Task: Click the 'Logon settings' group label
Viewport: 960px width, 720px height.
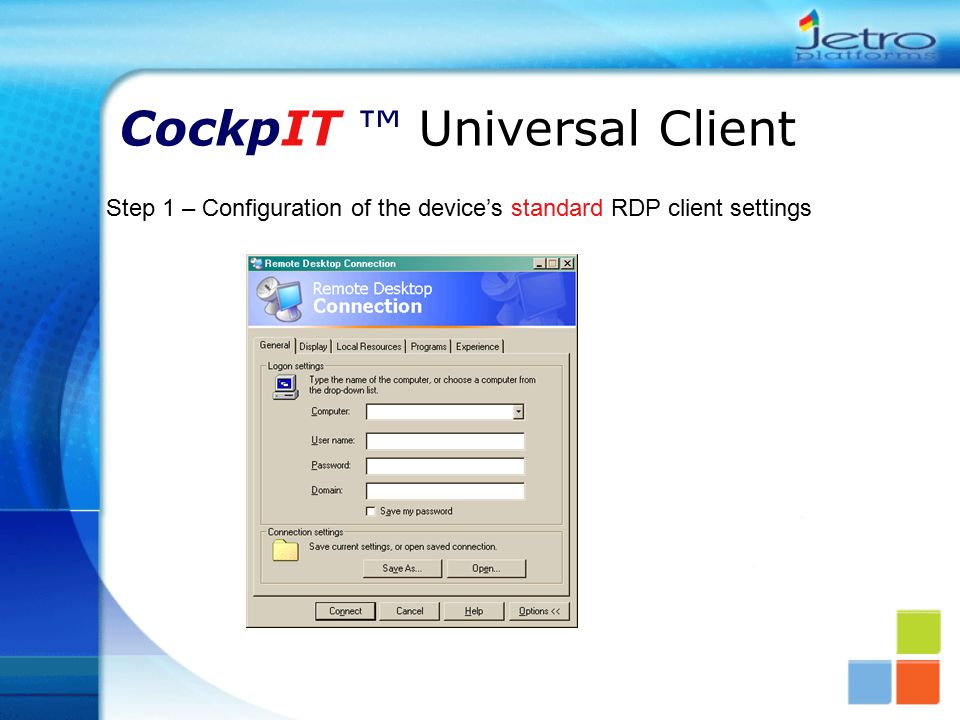Action: coord(296,366)
